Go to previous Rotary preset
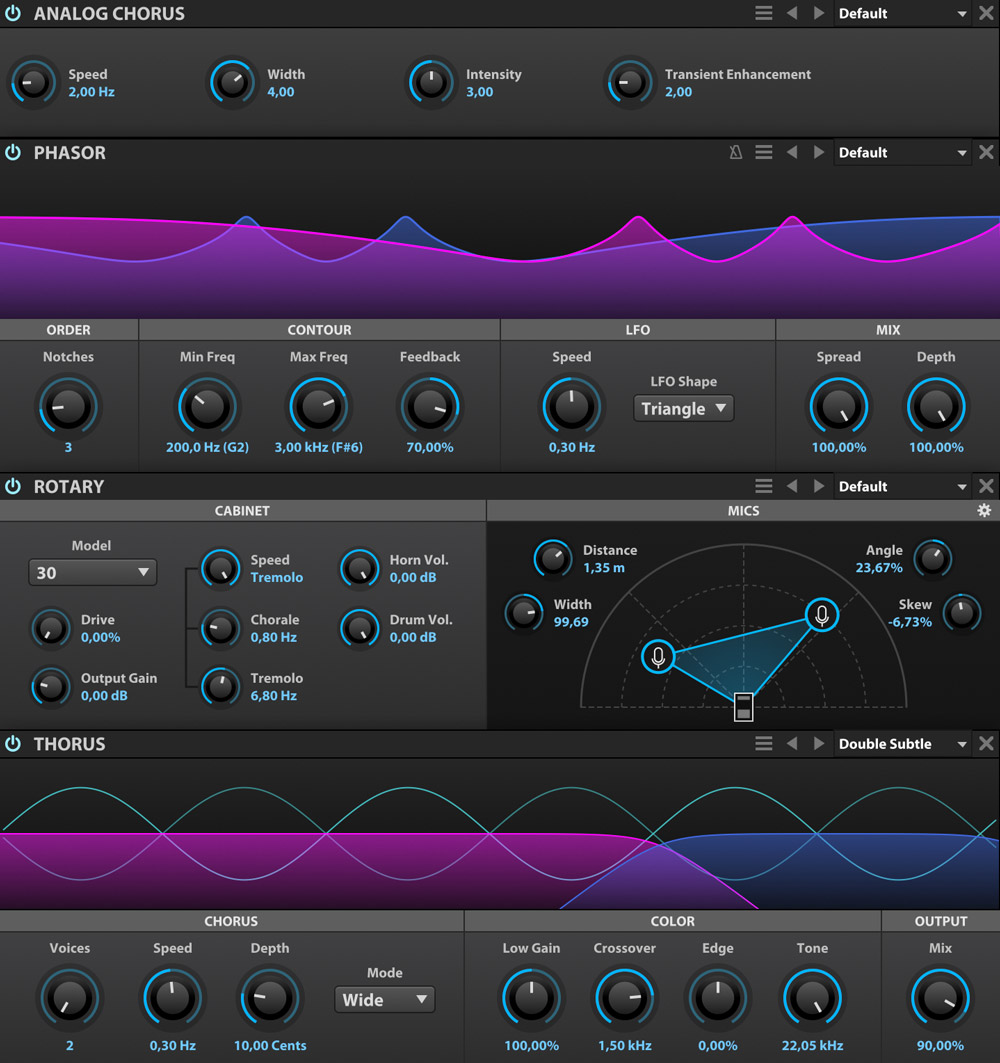 [791, 486]
